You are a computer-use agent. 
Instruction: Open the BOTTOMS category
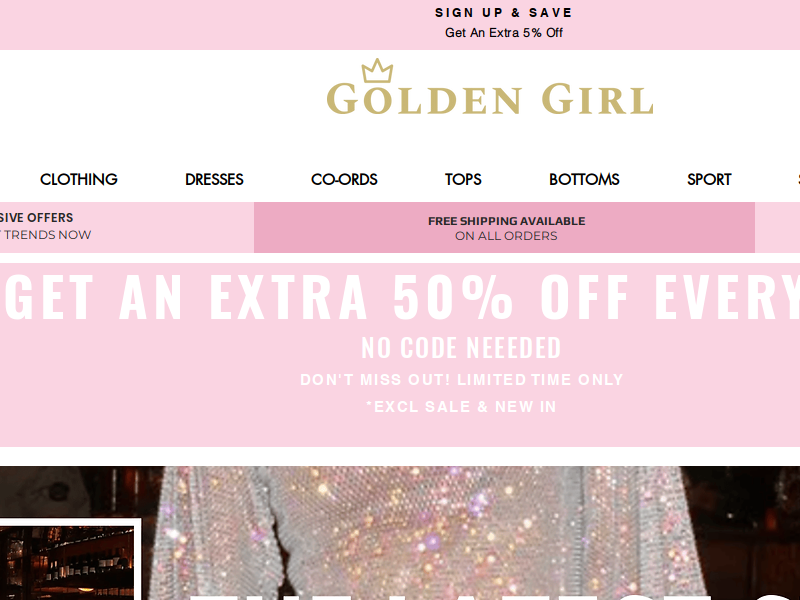(x=584, y=179)
